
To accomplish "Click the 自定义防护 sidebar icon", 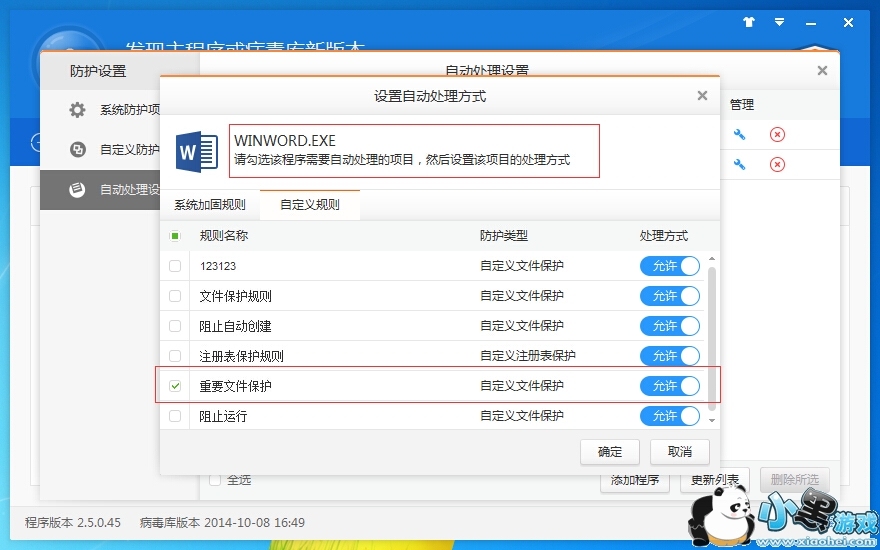I will (x=77, y=150).
